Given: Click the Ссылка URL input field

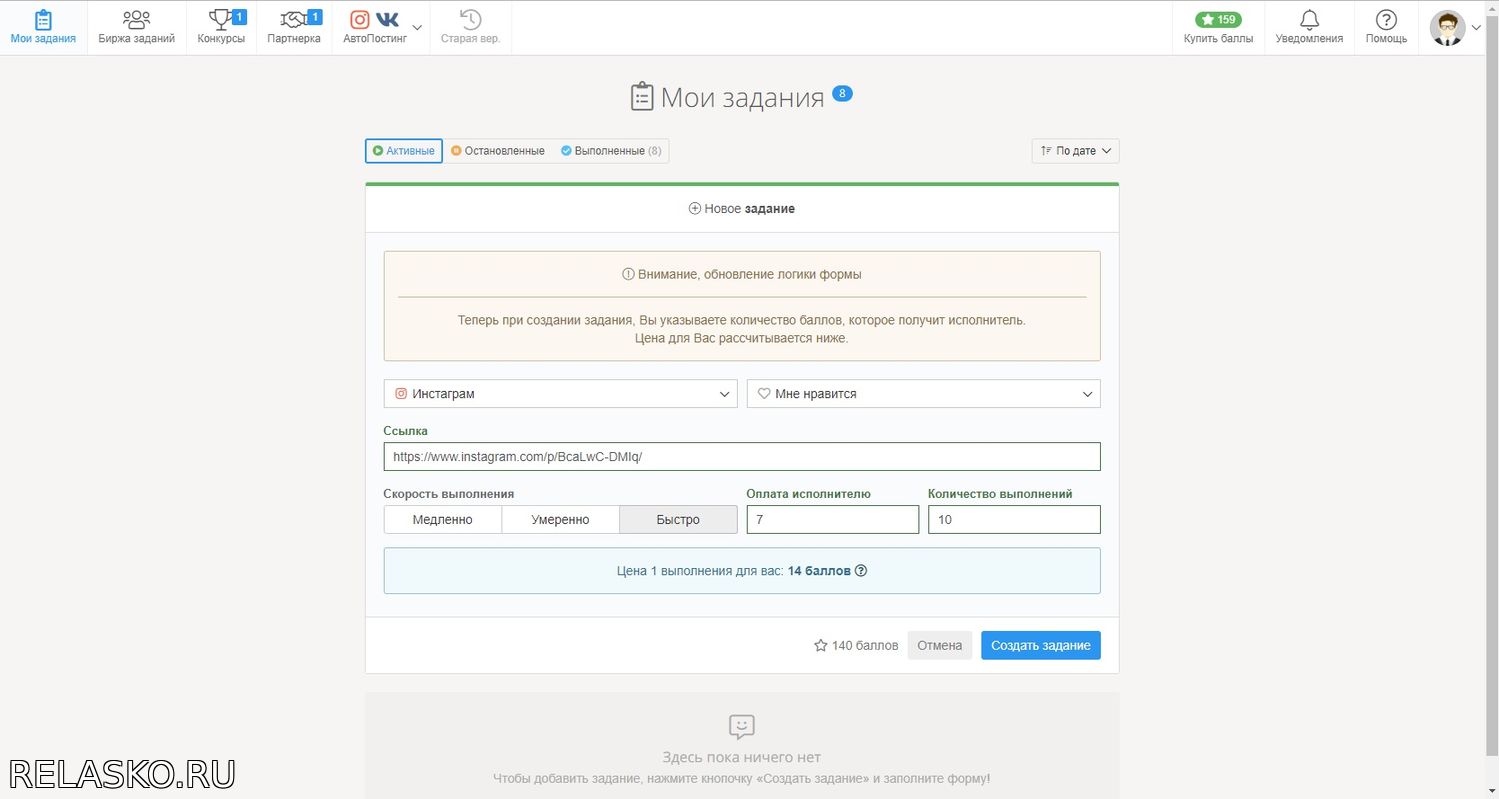Looking at the screenshot, I should (x=741, y=457).
